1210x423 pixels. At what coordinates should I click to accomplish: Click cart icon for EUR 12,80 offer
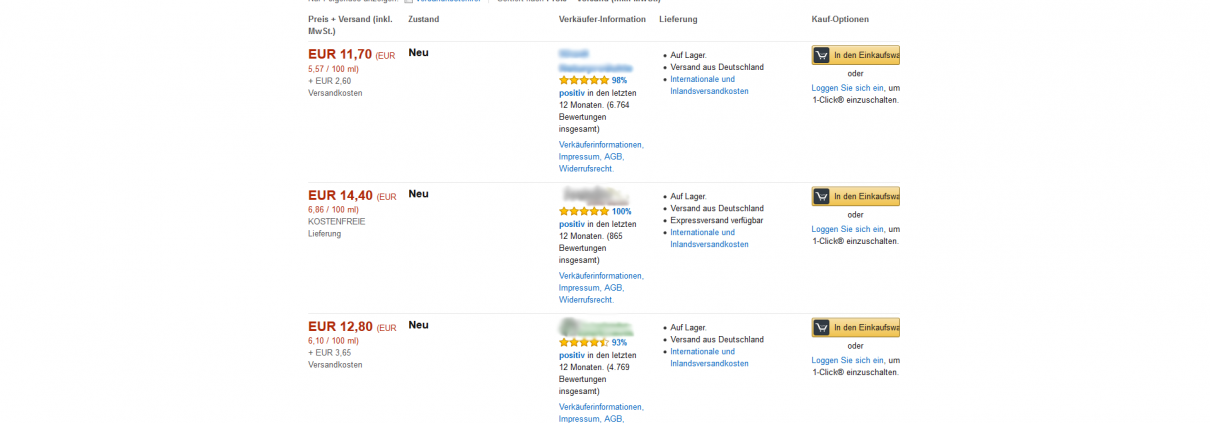tap(821, 328)
